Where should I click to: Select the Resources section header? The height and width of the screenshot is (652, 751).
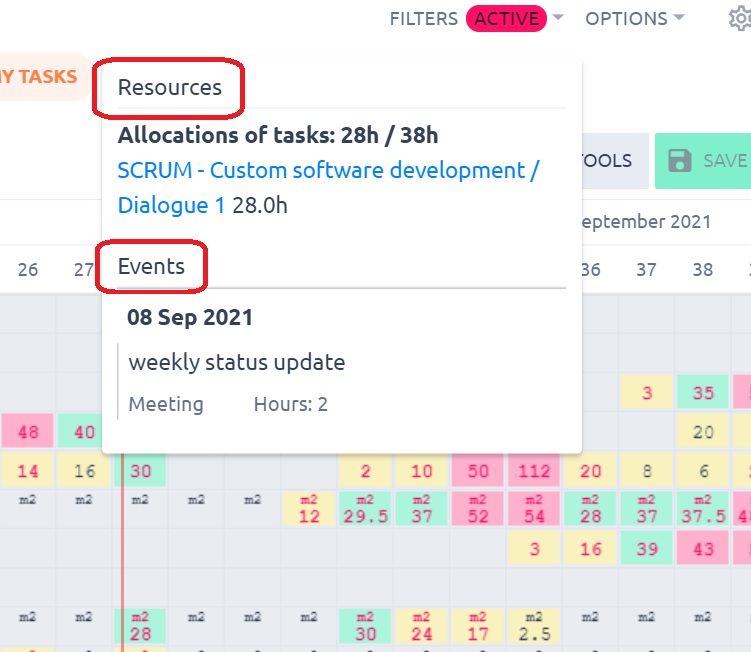(170, 87)
